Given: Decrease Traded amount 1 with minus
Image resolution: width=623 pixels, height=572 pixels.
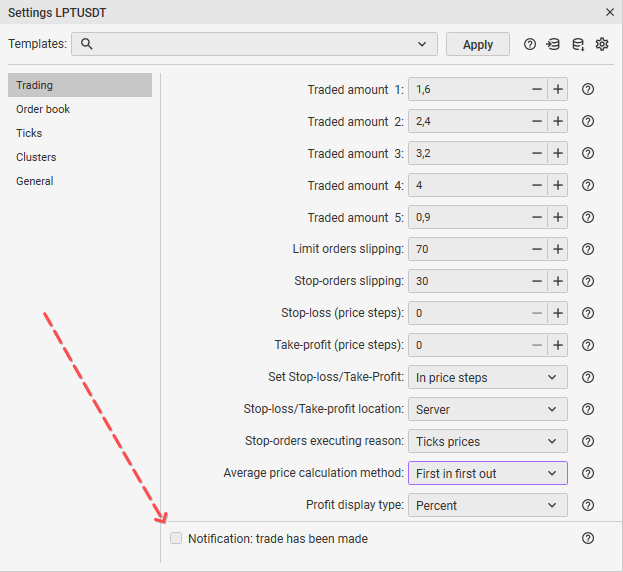Looking at the screenshot, I should [537, 89].
